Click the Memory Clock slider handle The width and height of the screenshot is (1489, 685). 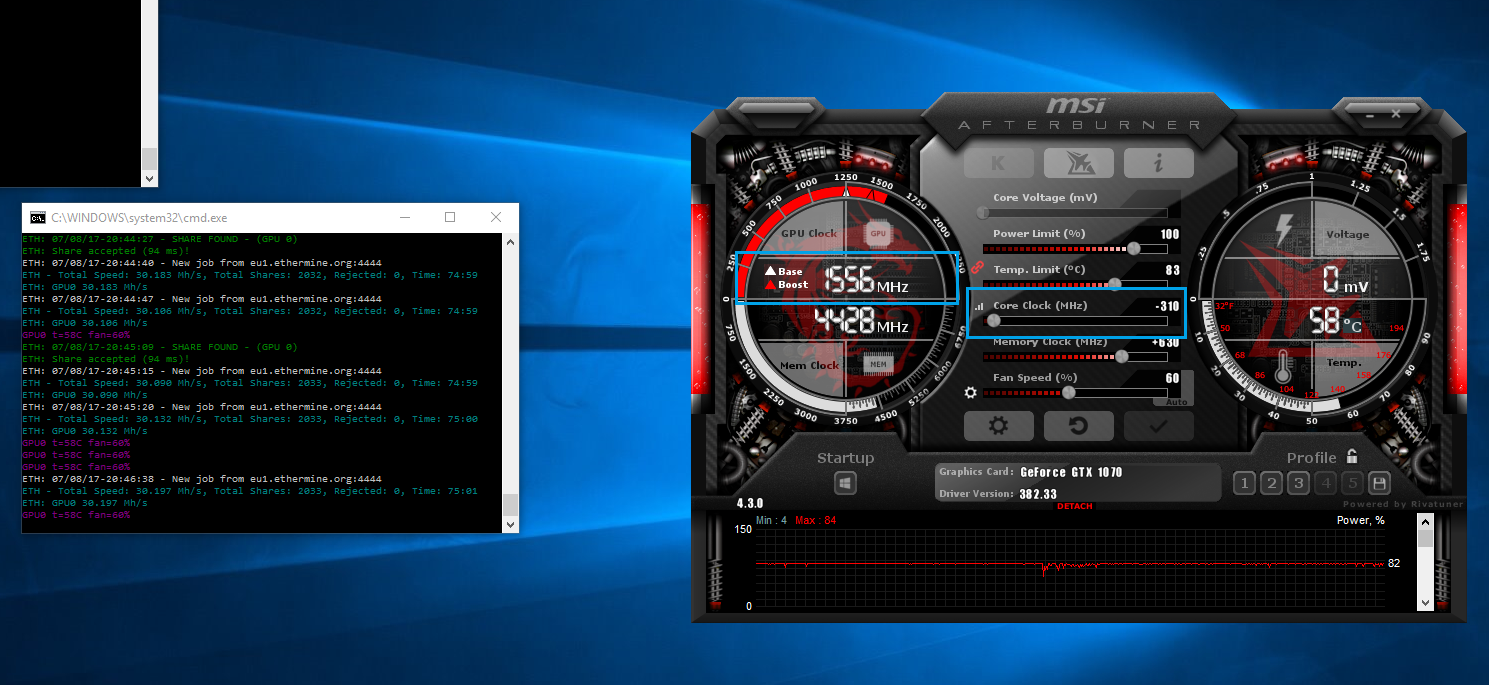point(1122,356)
